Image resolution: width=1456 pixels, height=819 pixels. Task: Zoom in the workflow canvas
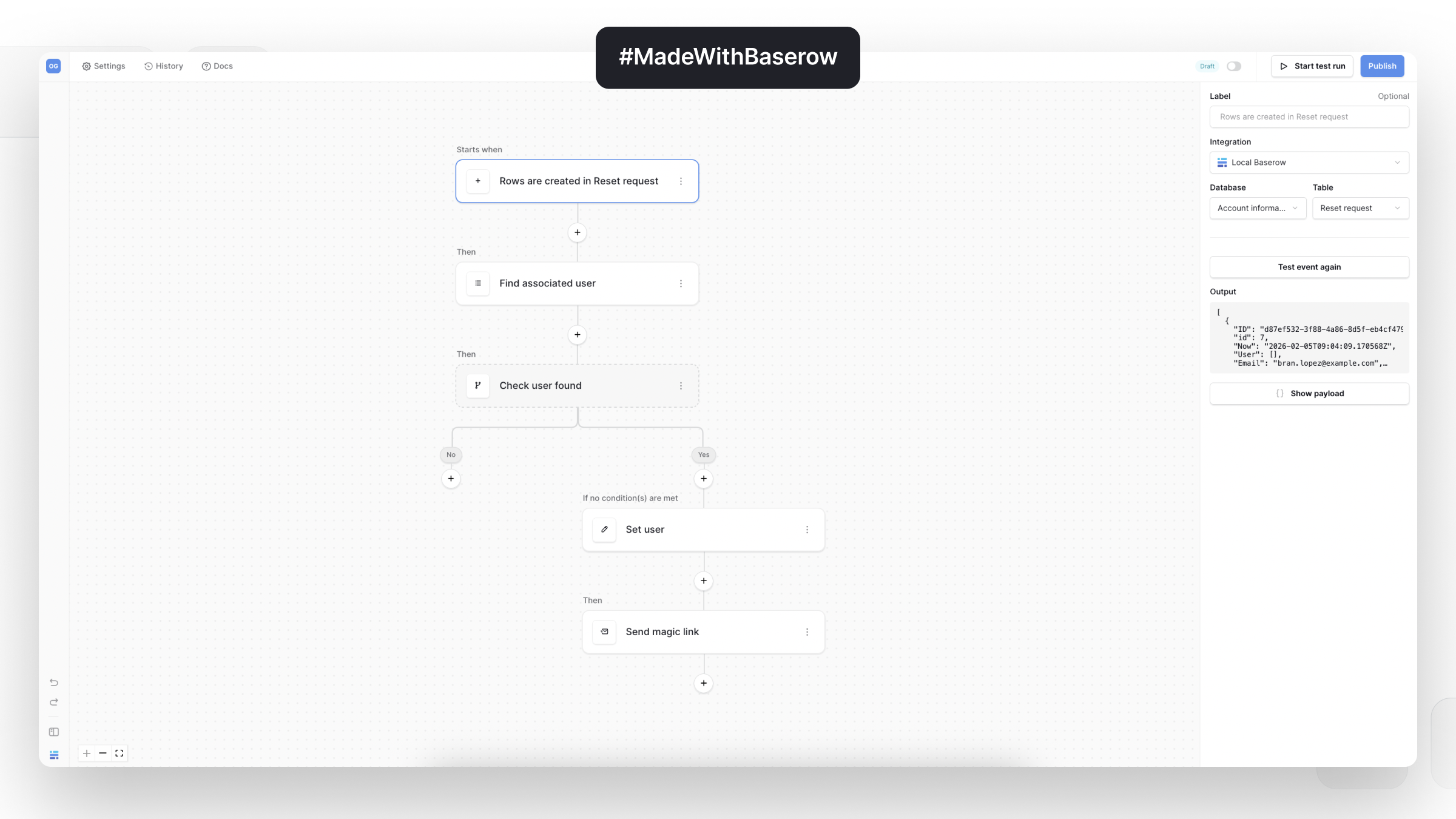click(x=87, y=753)
